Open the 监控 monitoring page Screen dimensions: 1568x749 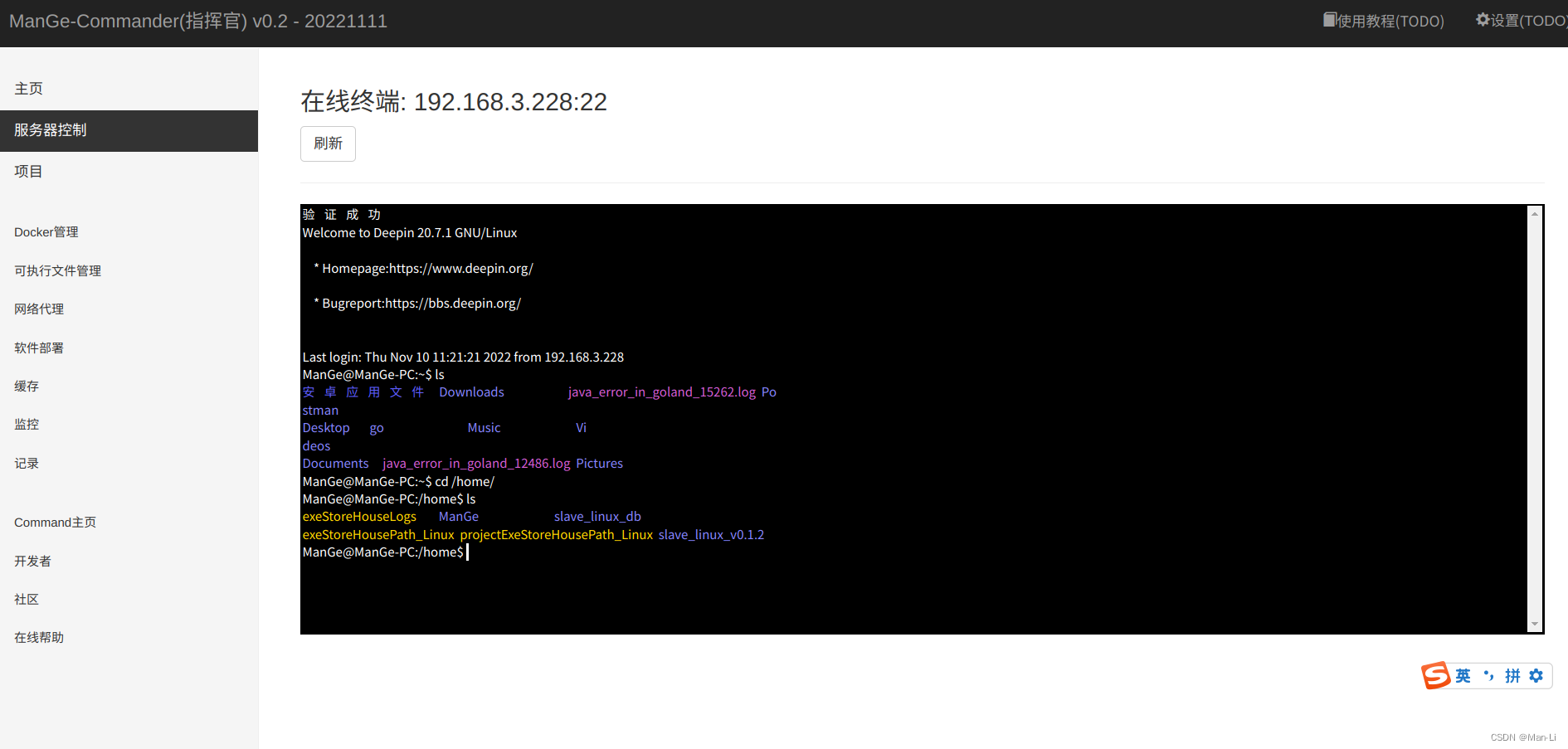coord(26,424)
